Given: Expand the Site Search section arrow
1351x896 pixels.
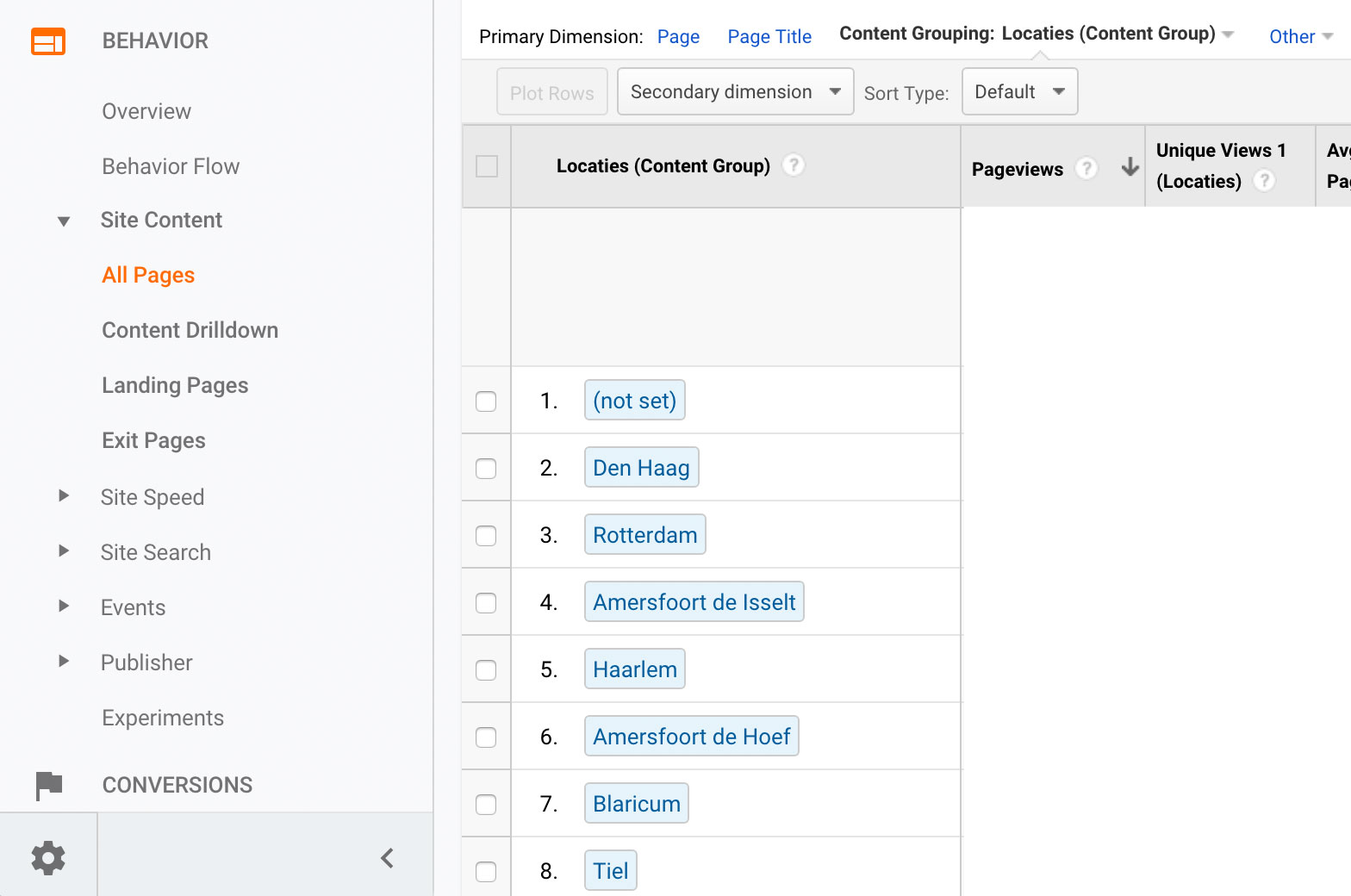Looking at the screenshot, I should click(64, 551).
